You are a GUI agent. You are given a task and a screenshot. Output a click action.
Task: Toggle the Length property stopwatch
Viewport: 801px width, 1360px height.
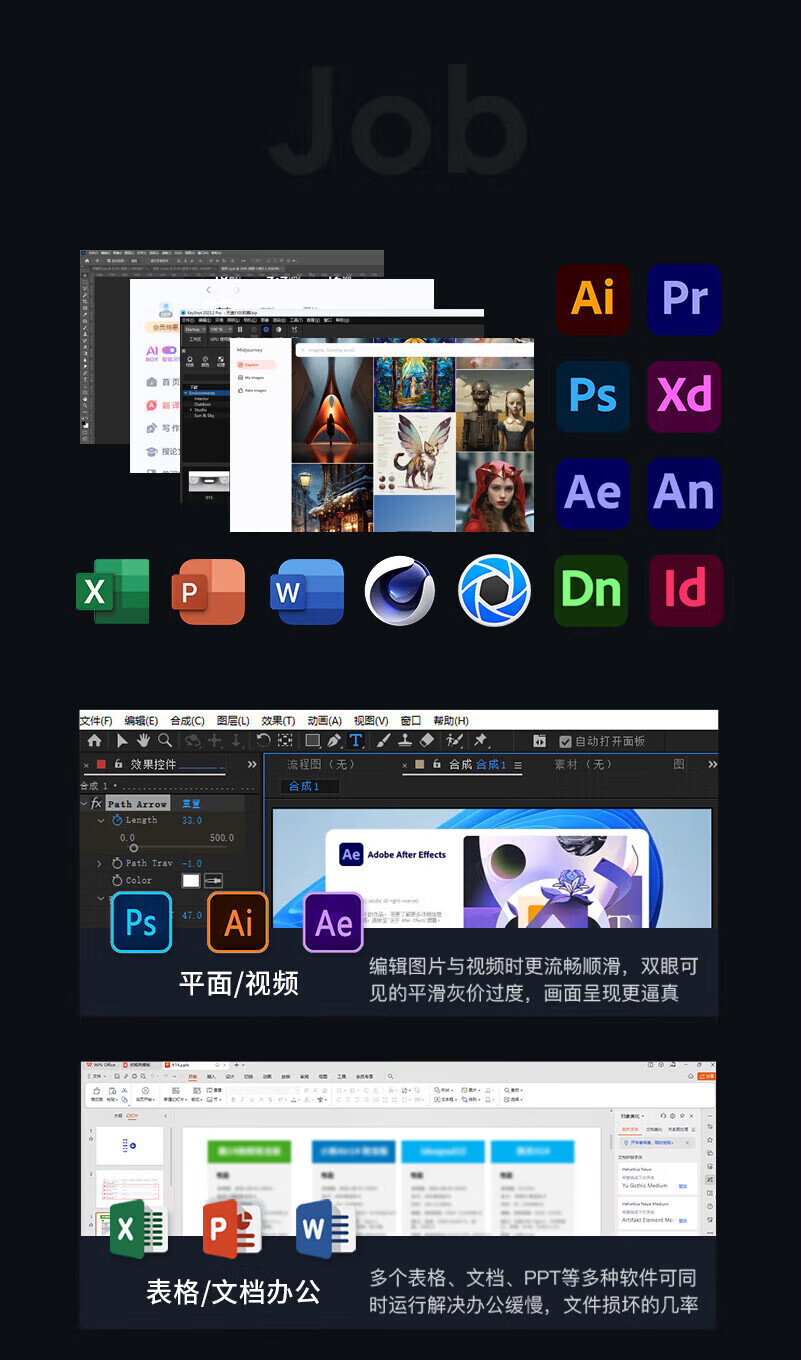pyautogui.click(x=117, y=820)
